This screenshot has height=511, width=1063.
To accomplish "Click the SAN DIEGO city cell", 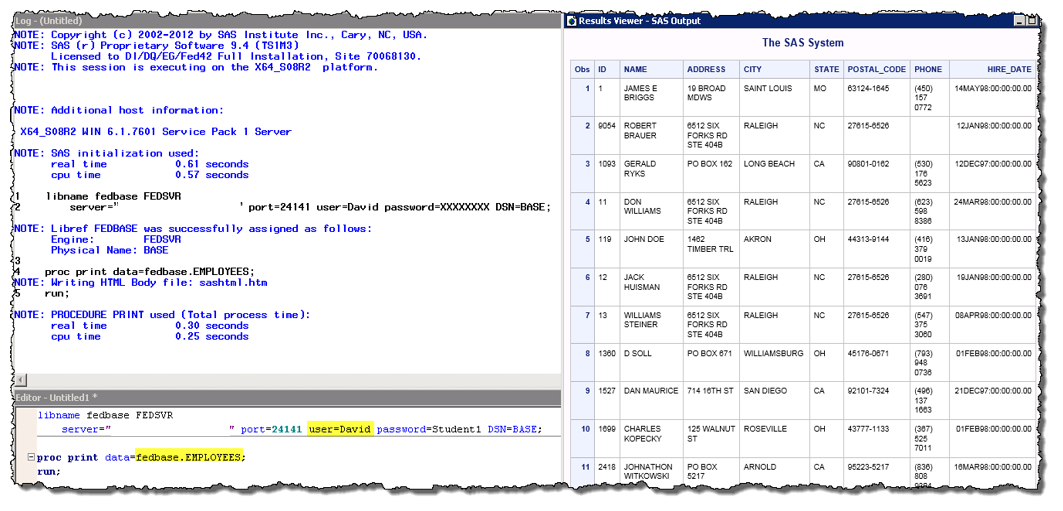I will coord(767,391).
